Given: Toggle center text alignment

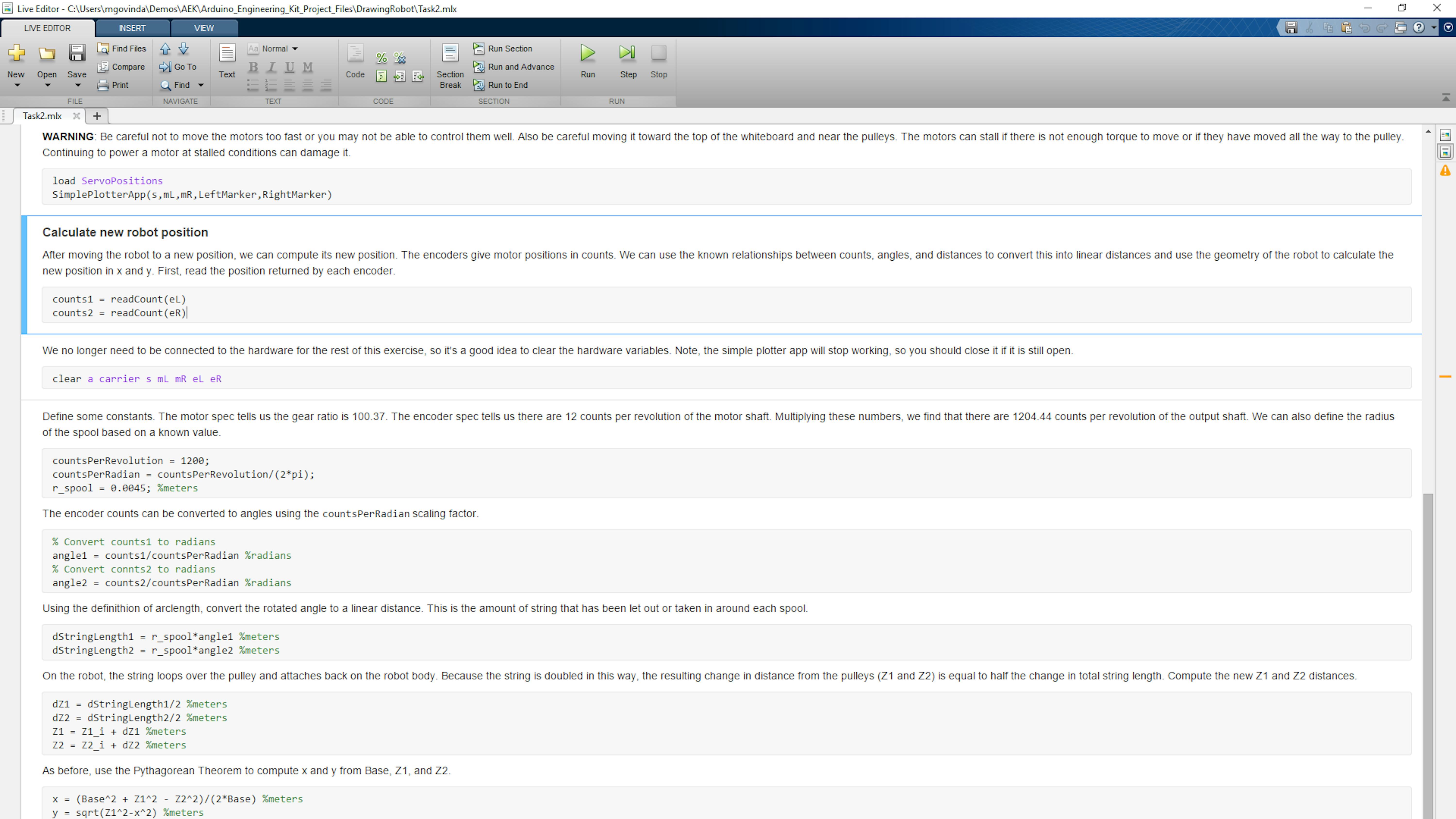Looking at the screenshot, I should (x=307, y=85).
